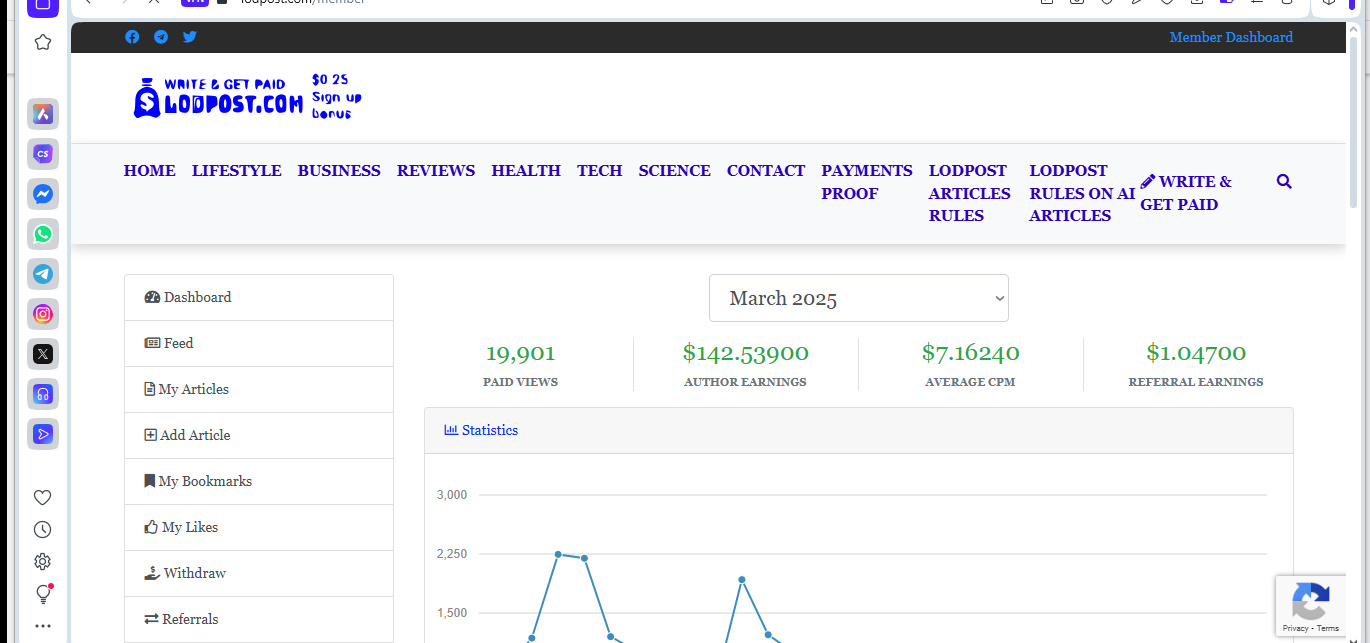The height and width of the screenshot is (643, 1370).
Task: Open the bookmarks star icon in browser sidebar
Action: tap(43, 42)
